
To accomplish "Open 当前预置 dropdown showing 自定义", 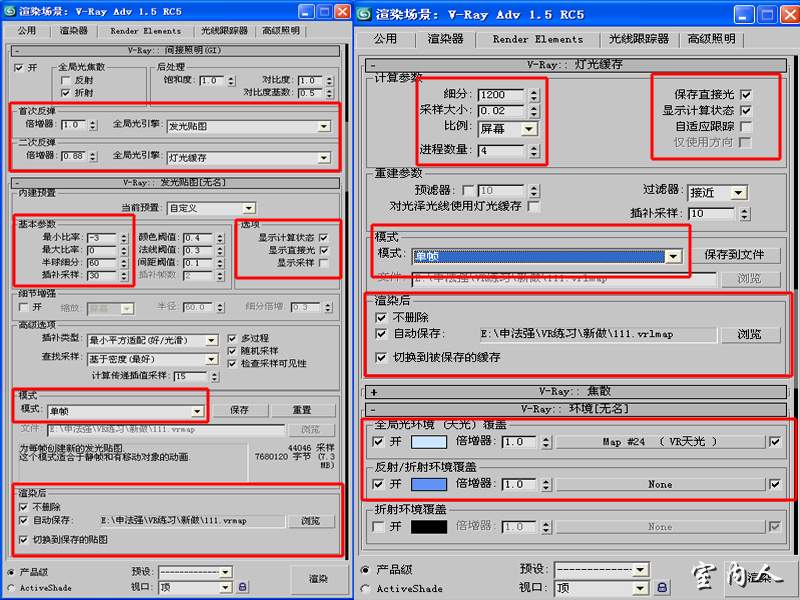I will [211, 208].
